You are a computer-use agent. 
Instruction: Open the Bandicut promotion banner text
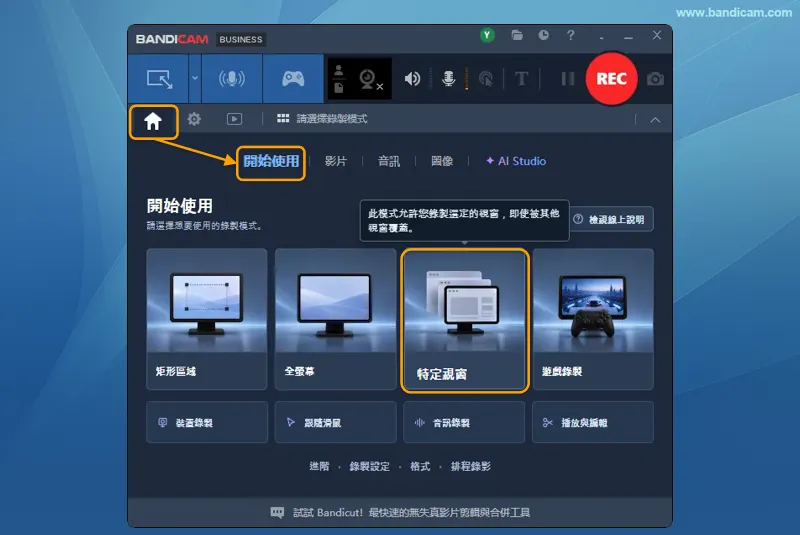tap(411, 513)
